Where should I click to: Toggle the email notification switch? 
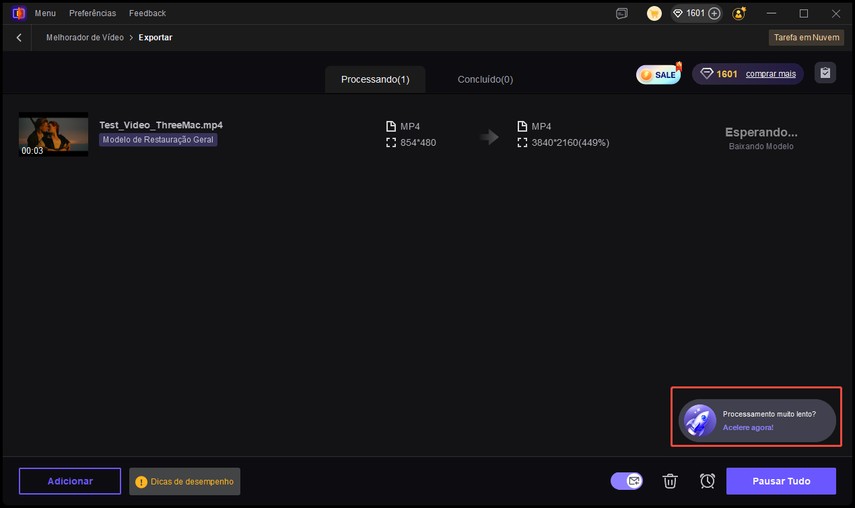(x=627, y=481)
